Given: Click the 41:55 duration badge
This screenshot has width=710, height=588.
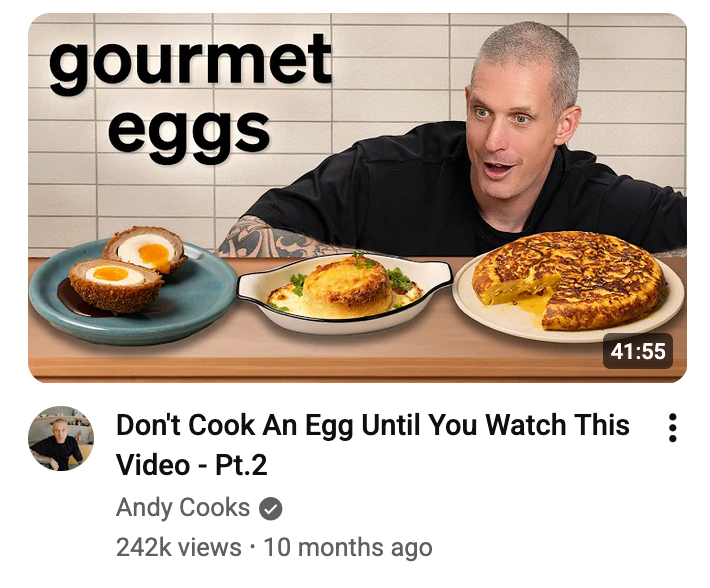Looking at the screenshot, I should click(x=638, y=351).
